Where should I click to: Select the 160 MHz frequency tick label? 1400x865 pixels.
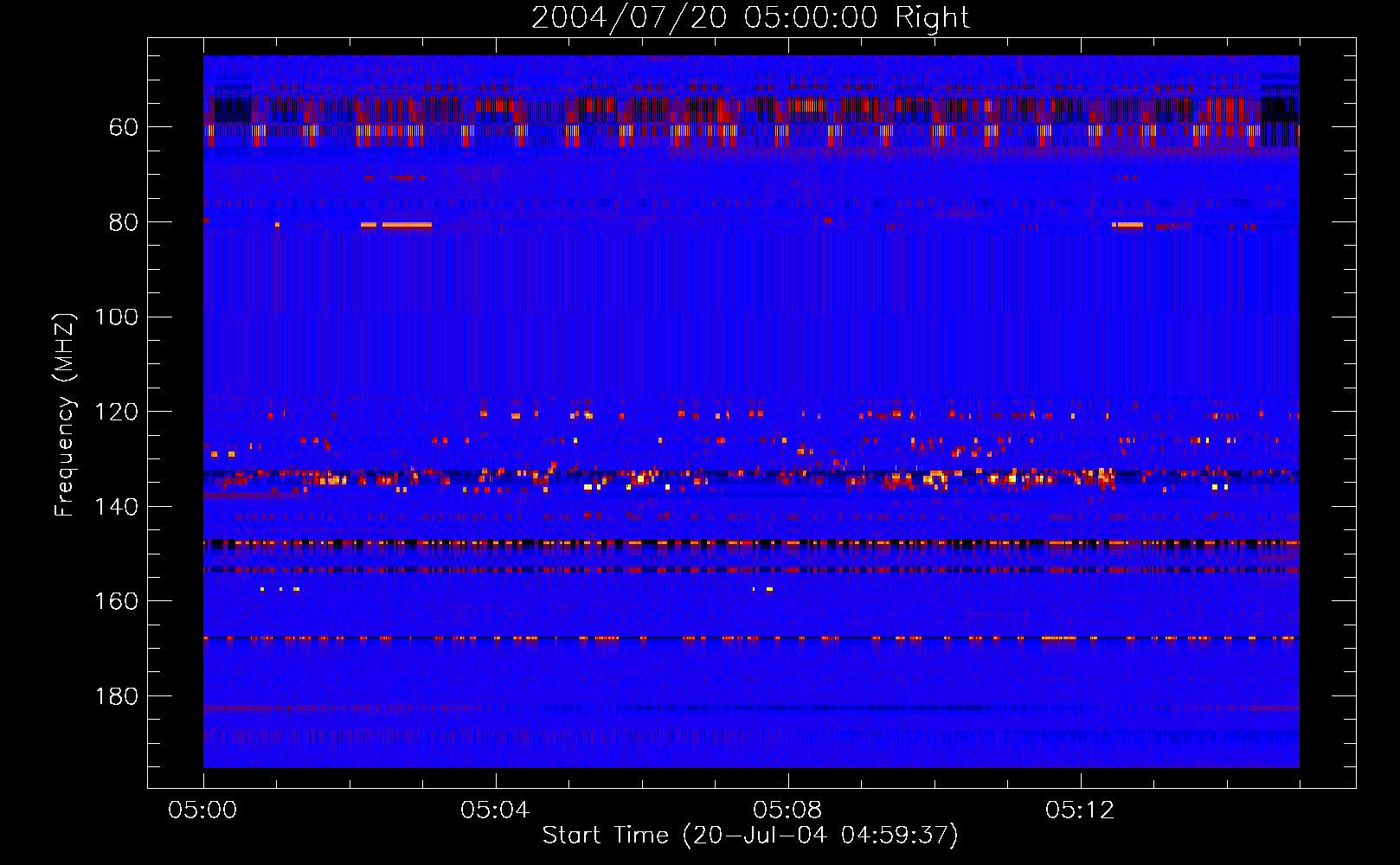[x=117, y=601]
